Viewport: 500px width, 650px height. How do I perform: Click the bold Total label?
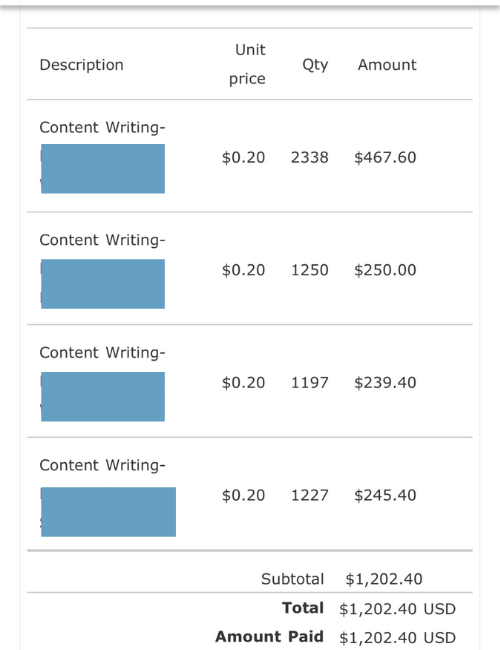(x=303, y=608)
